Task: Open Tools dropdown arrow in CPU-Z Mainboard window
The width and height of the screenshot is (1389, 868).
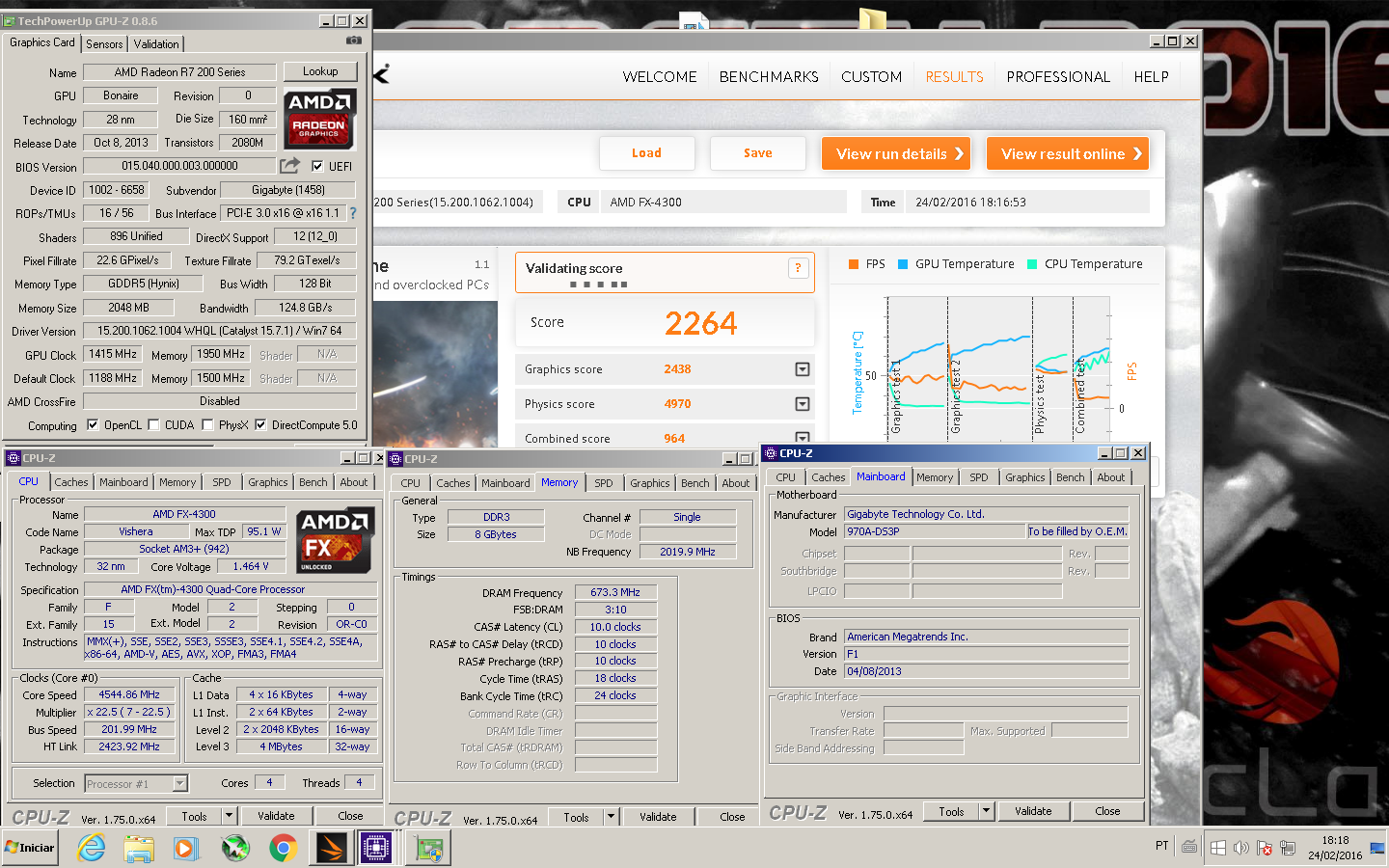Action: click(986, 811)
